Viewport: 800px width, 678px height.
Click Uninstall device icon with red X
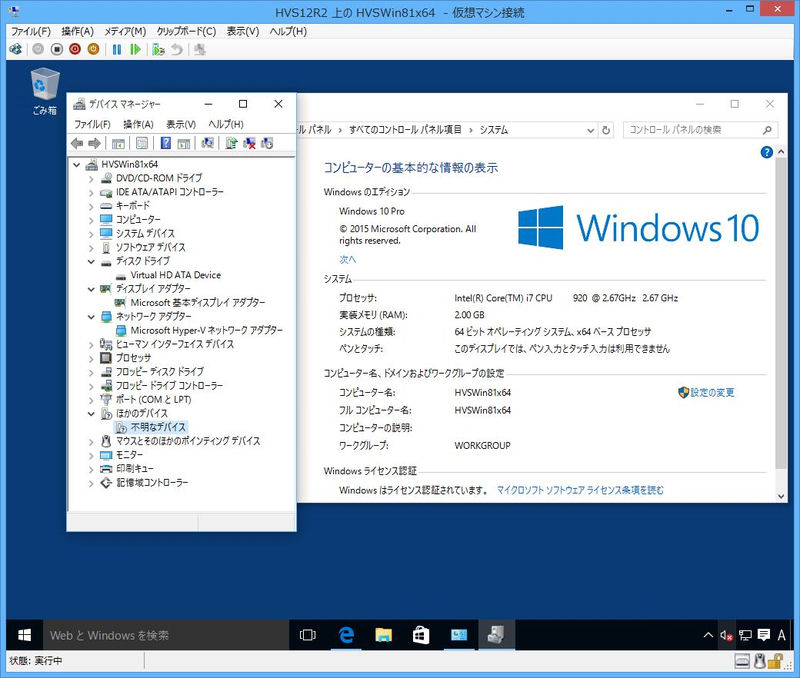pyautogui.click(x=249, y=143)
